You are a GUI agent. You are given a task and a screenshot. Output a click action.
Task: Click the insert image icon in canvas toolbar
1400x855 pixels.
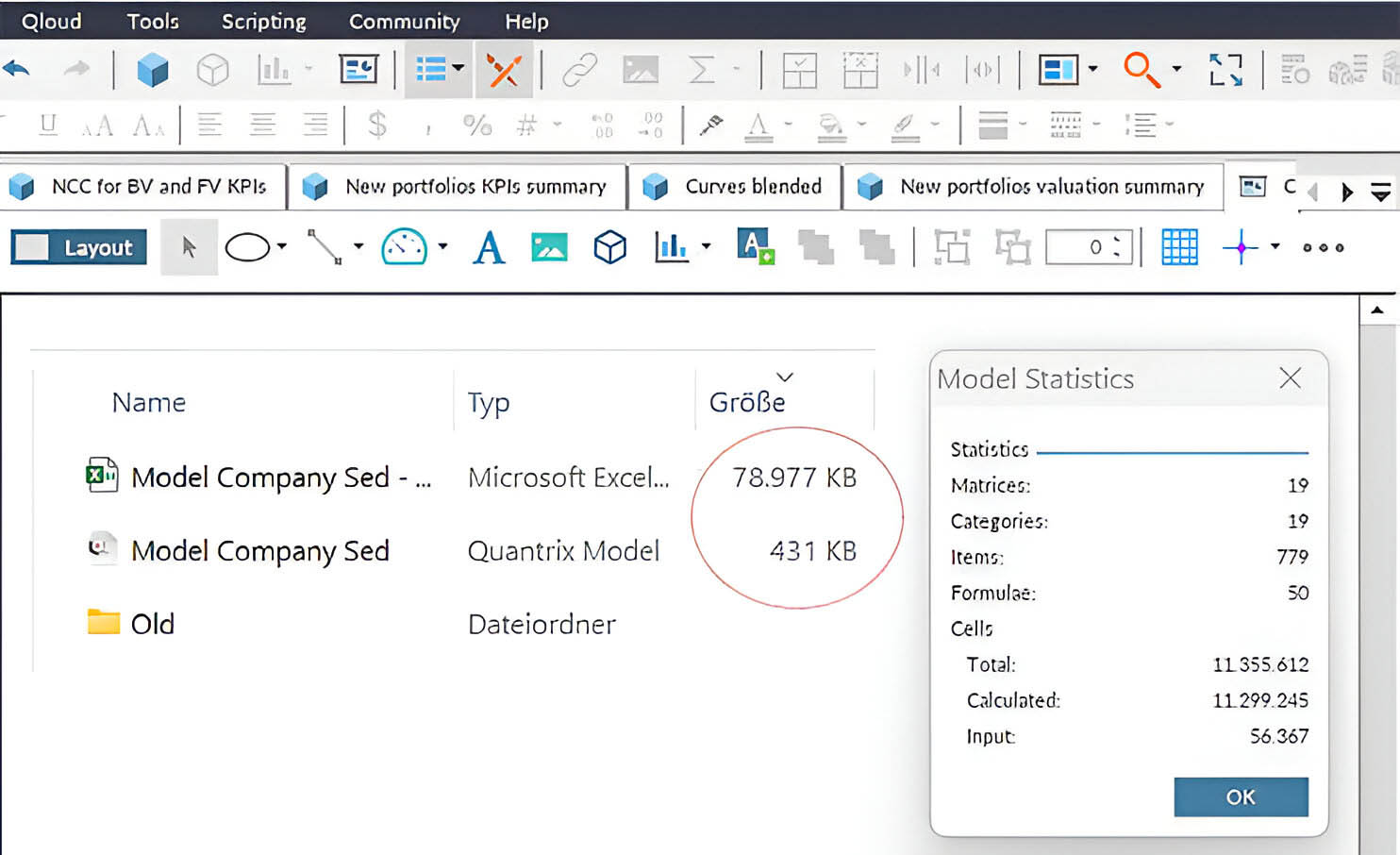tap(548, 248)
